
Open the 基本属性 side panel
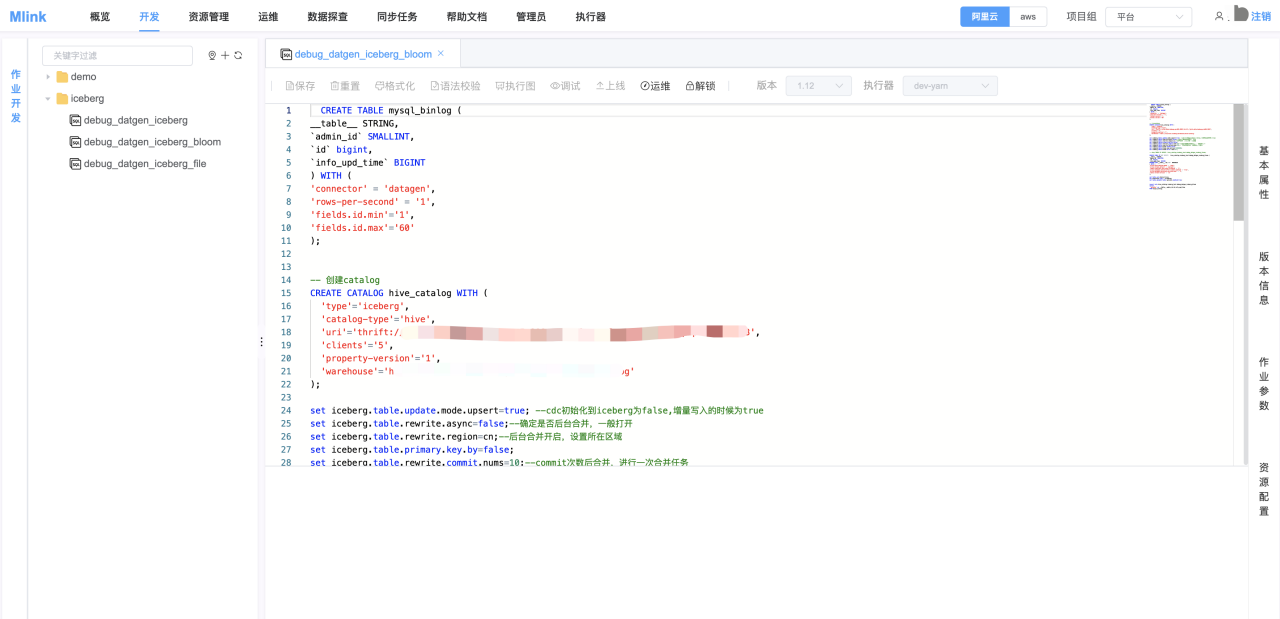1264,172
